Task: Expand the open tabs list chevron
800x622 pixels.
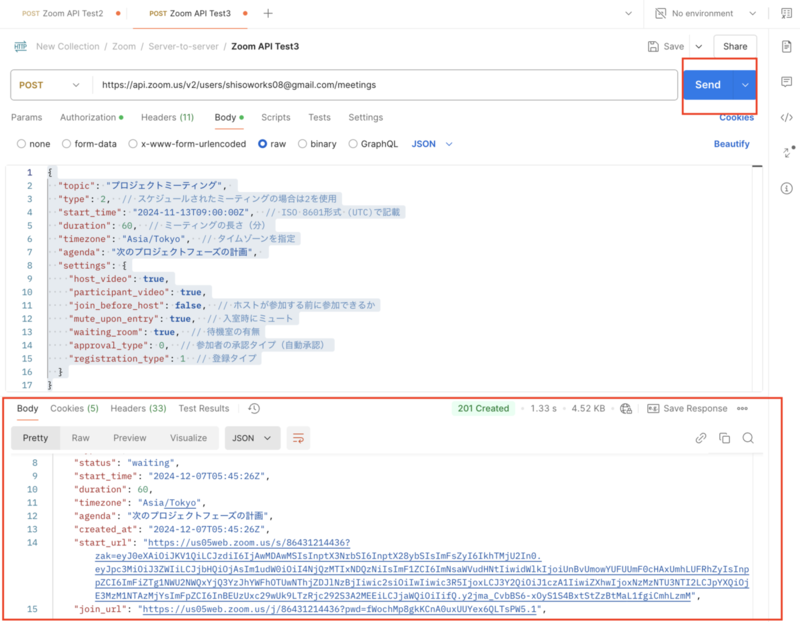Action: [x=629, y=13]
